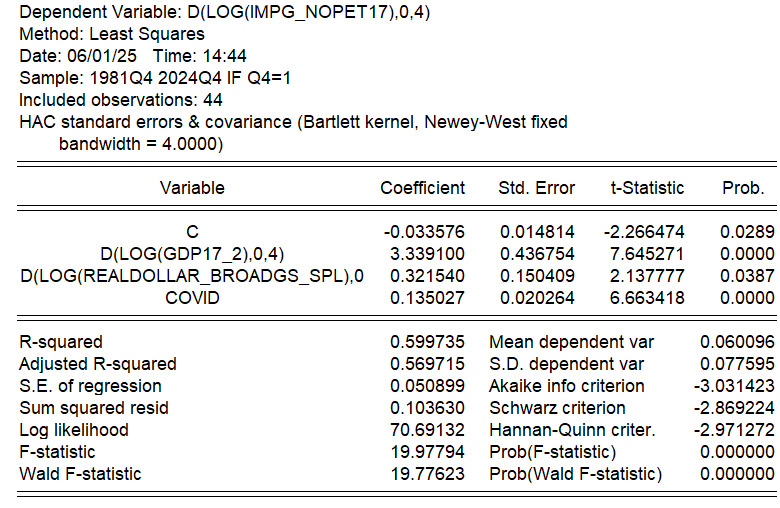780x508 pixels.
Task: Click the D(LOG(GDP17_2),0,4) variable name
Action: [x=192, y=254]
